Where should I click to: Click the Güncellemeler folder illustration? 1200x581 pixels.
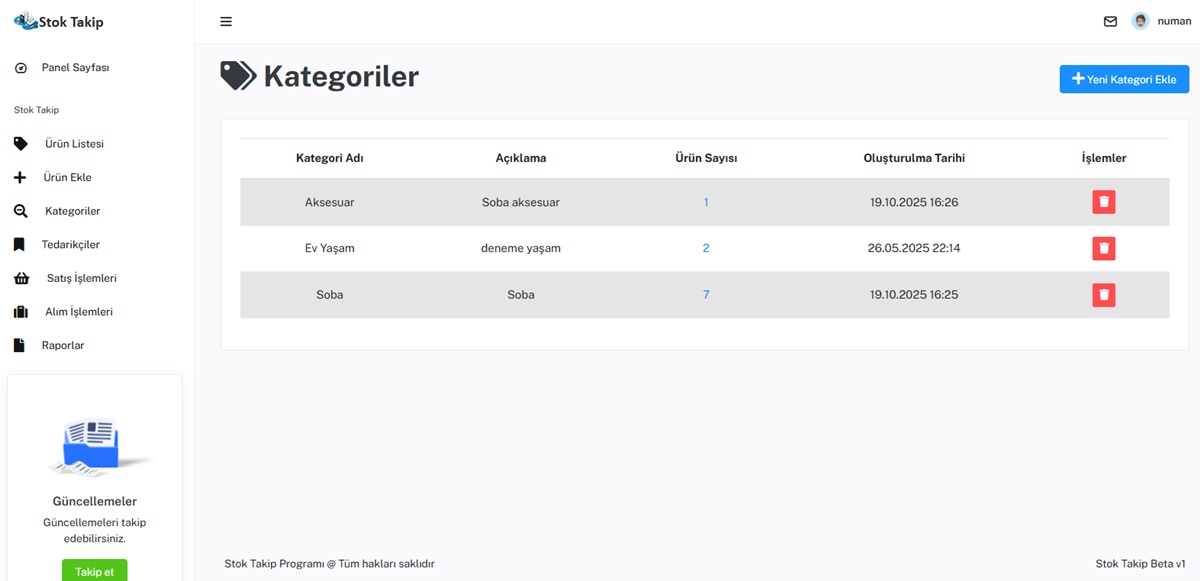[x=94, y=446]
